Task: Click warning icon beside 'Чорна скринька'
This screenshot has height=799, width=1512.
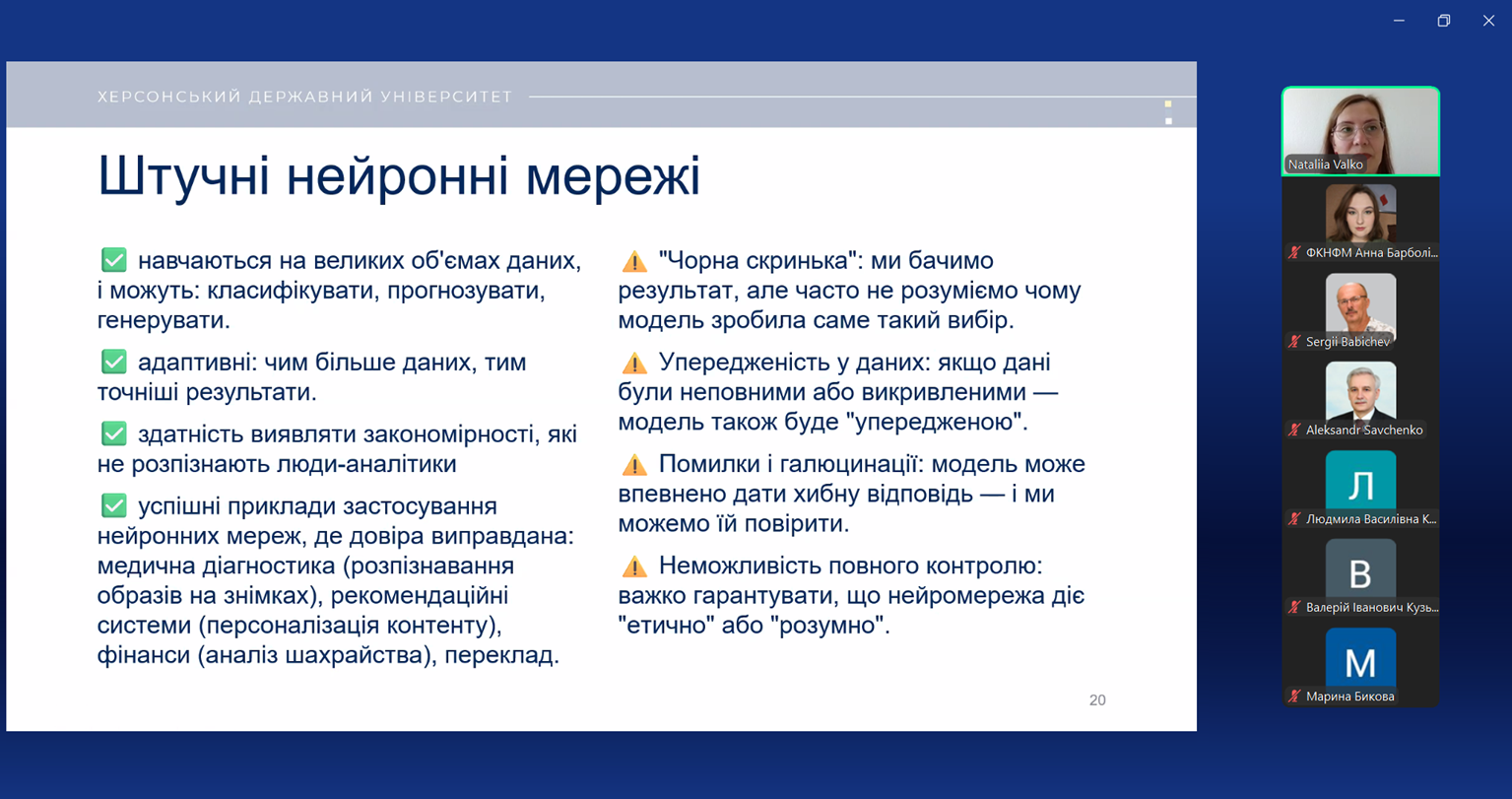Action: [x=634, y=262]
